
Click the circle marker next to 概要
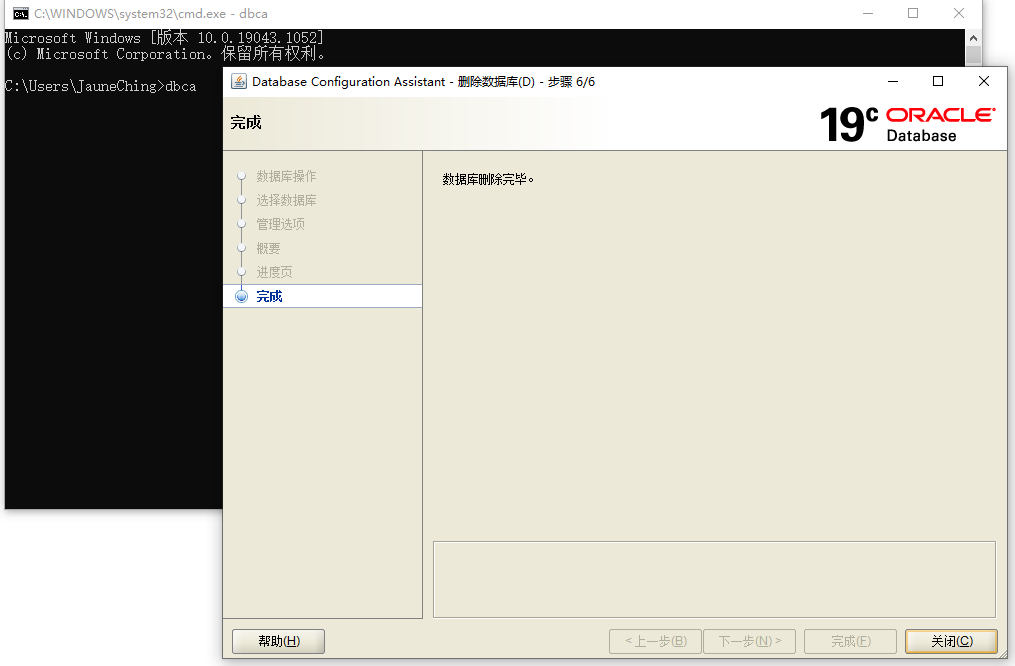click(x=241, y=247)
